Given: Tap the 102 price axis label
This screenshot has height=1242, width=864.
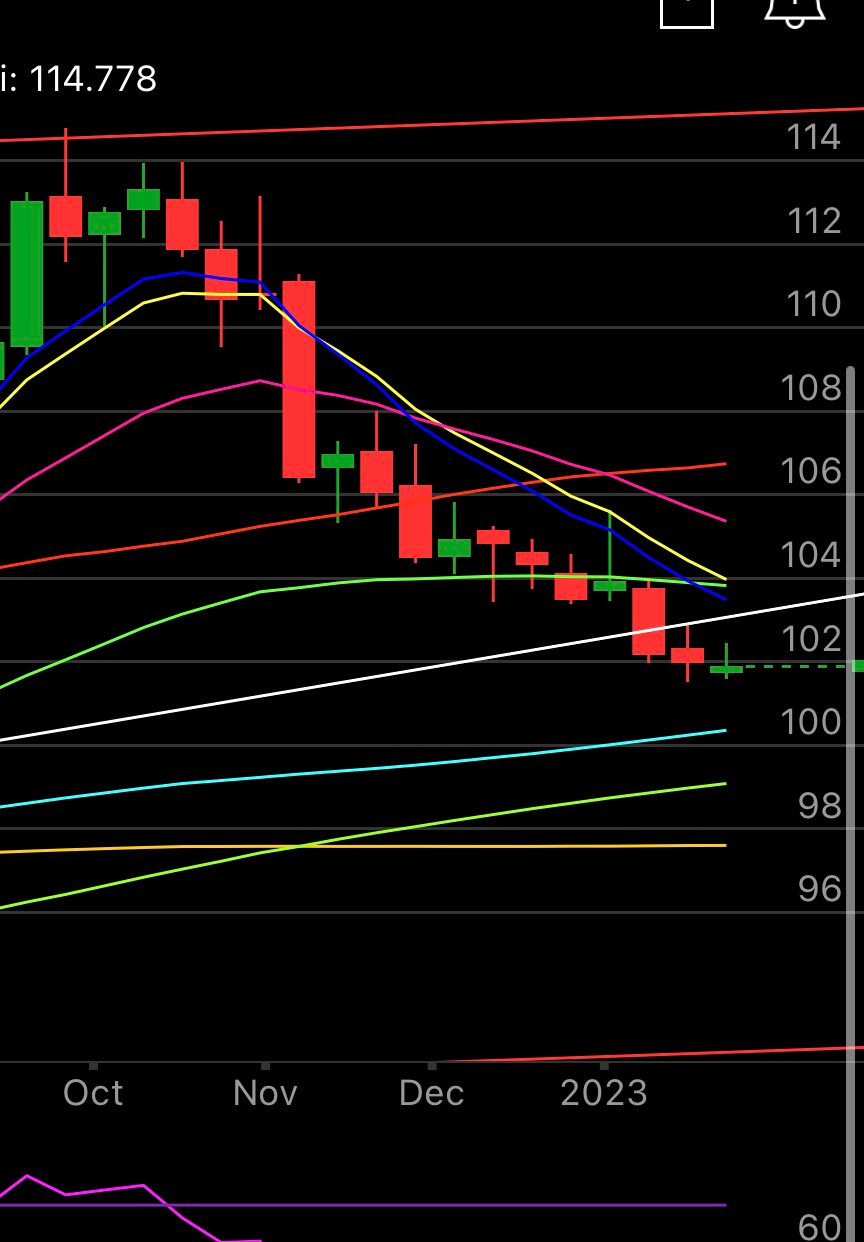Looking at the screenshot, I should click(x=811, y=638).
